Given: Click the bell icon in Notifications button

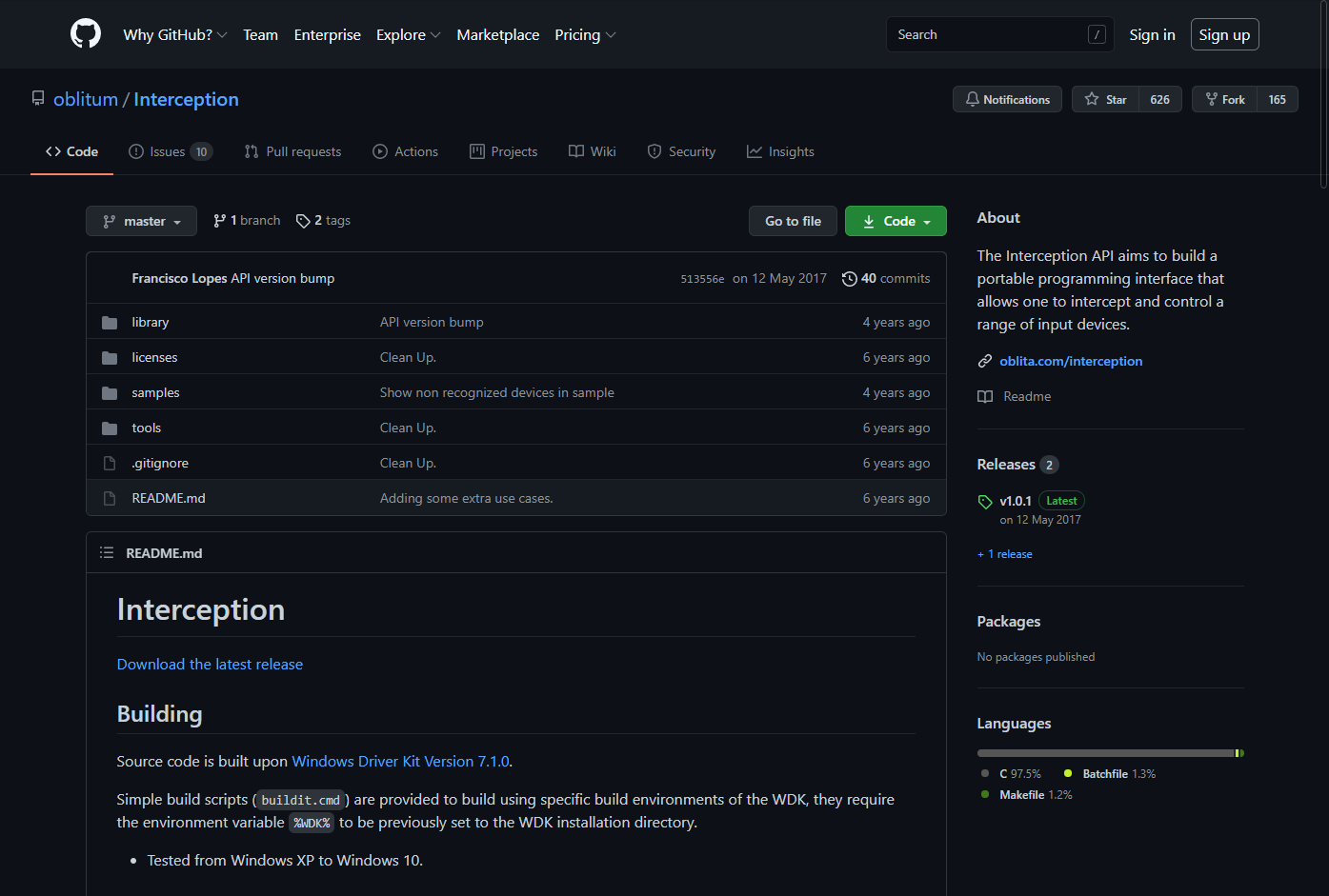Looking at the screenshot, I should (973, 99).
